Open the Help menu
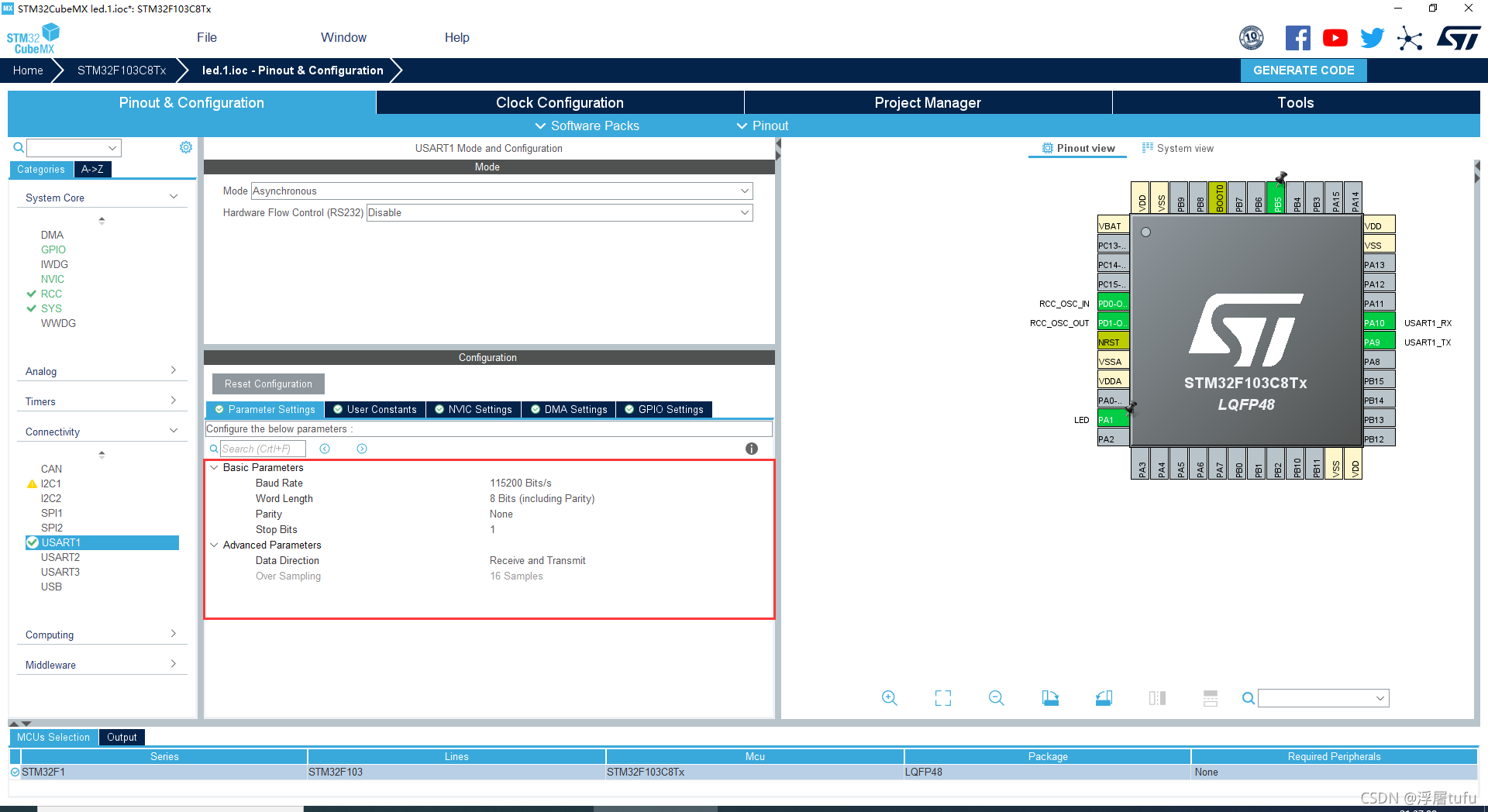Viewport: 1488px width, 812px height. point(456,37)
